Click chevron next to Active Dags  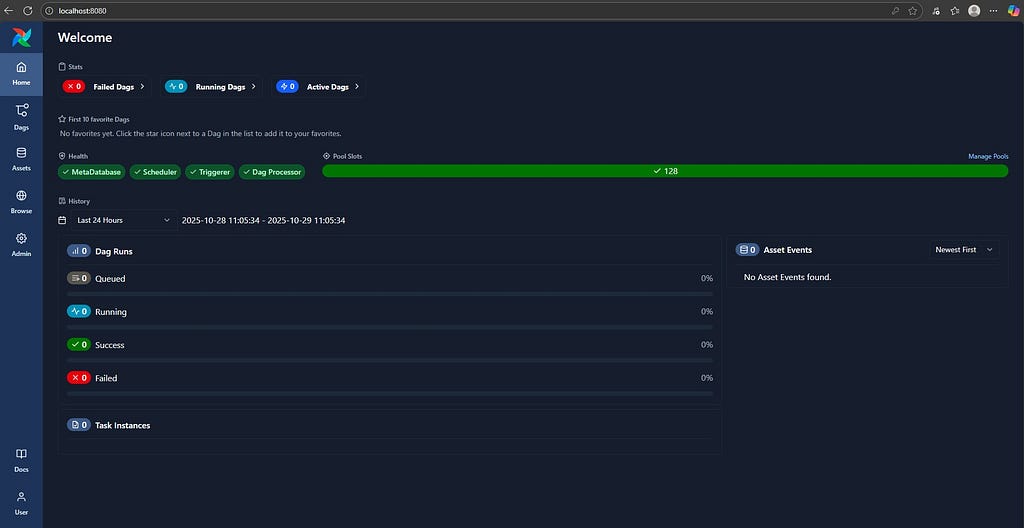357,86
